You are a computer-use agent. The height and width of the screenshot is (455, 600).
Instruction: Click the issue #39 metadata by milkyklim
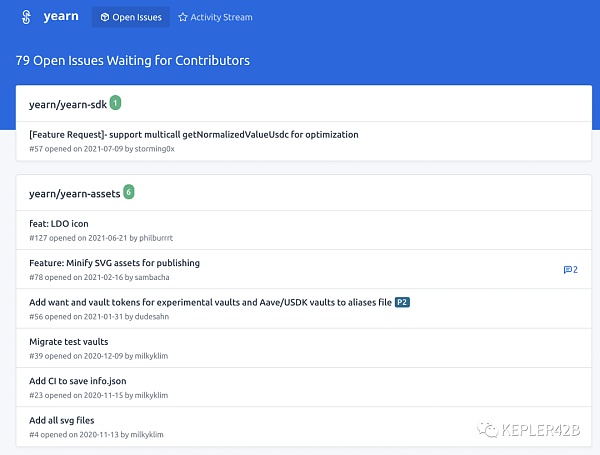coord(99,356)
